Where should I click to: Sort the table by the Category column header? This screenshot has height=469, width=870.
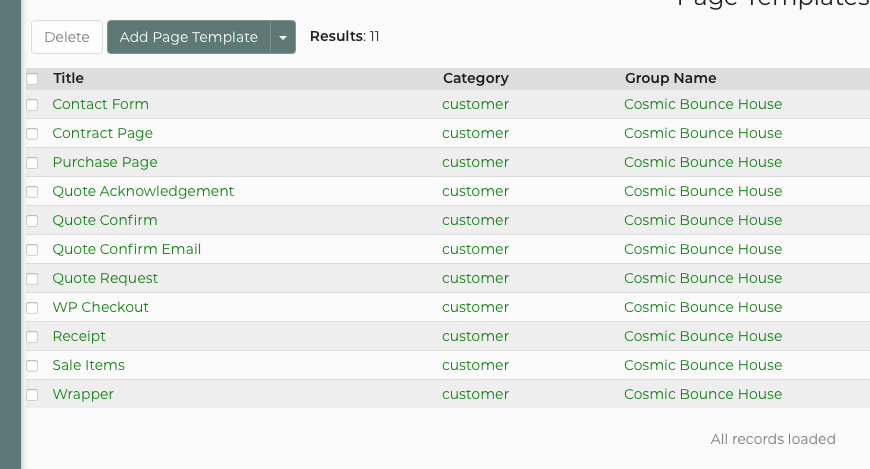click(x=475, y=78)
